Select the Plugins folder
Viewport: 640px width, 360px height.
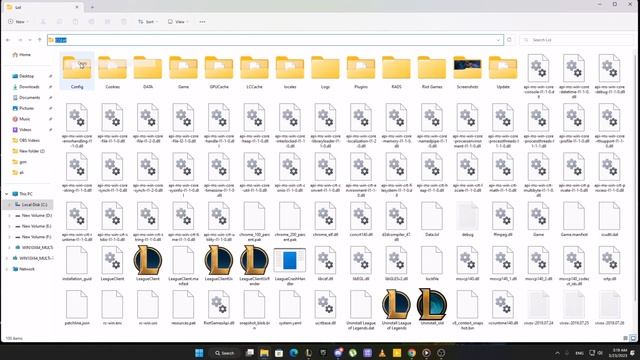click(361, 72)
